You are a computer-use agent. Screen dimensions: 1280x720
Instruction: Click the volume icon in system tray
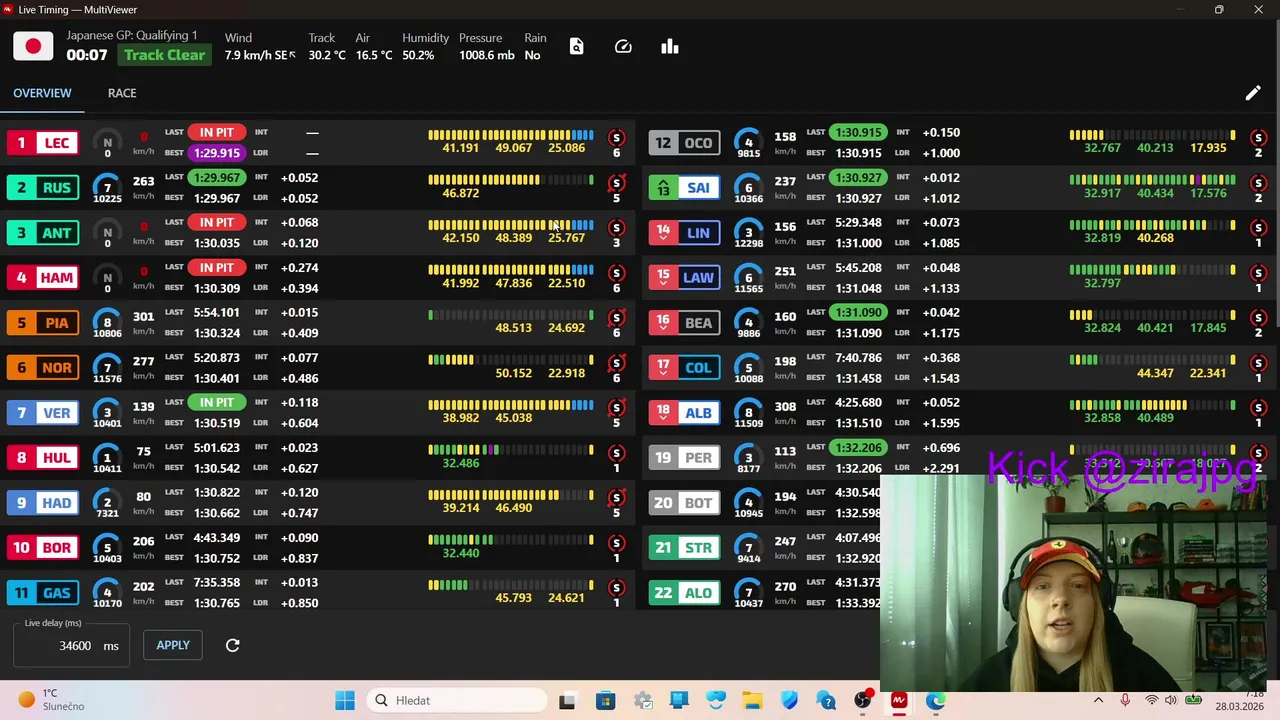tap(1170, 700)
